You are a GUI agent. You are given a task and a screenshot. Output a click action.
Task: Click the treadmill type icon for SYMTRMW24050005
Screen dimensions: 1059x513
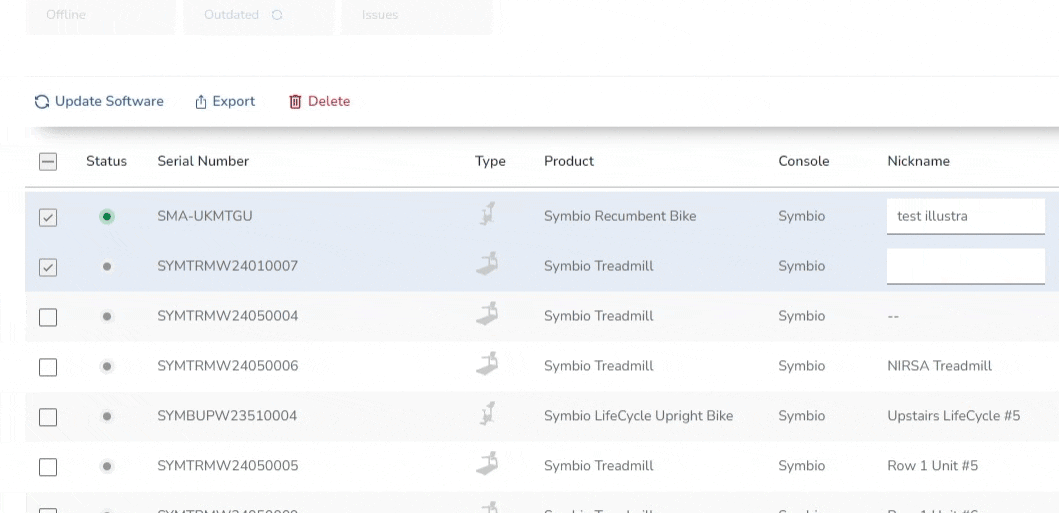[x=487, y=464]
